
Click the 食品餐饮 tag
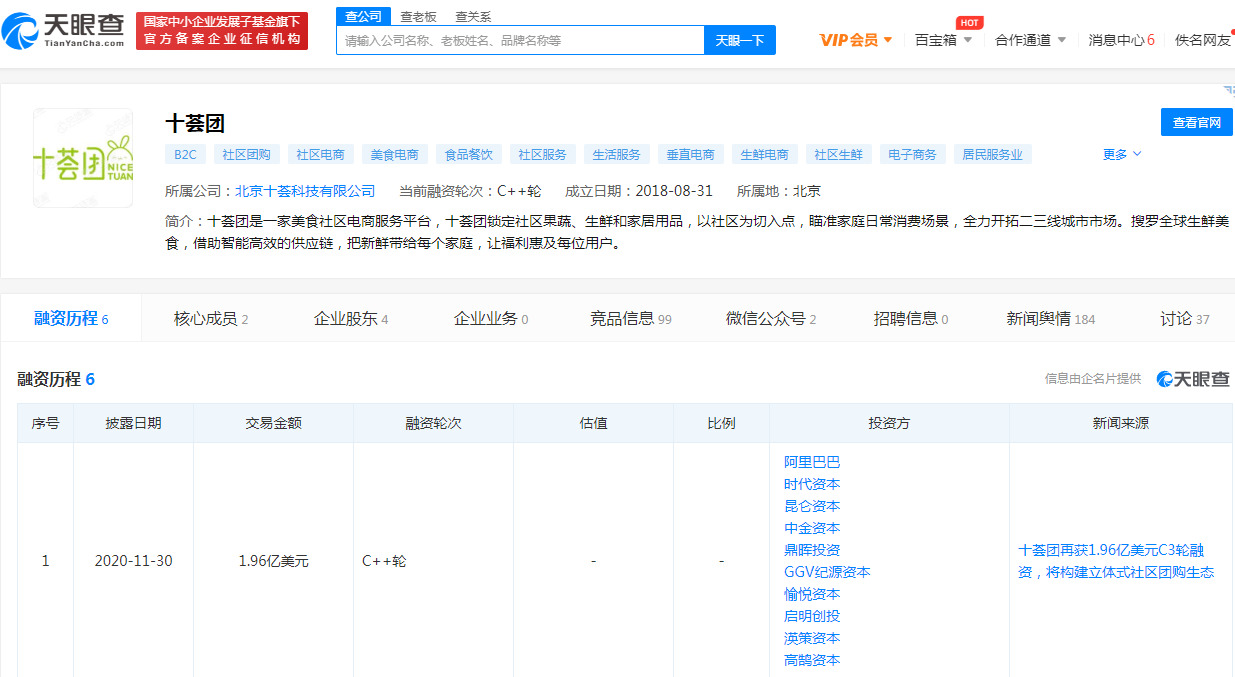coord(468,154)
